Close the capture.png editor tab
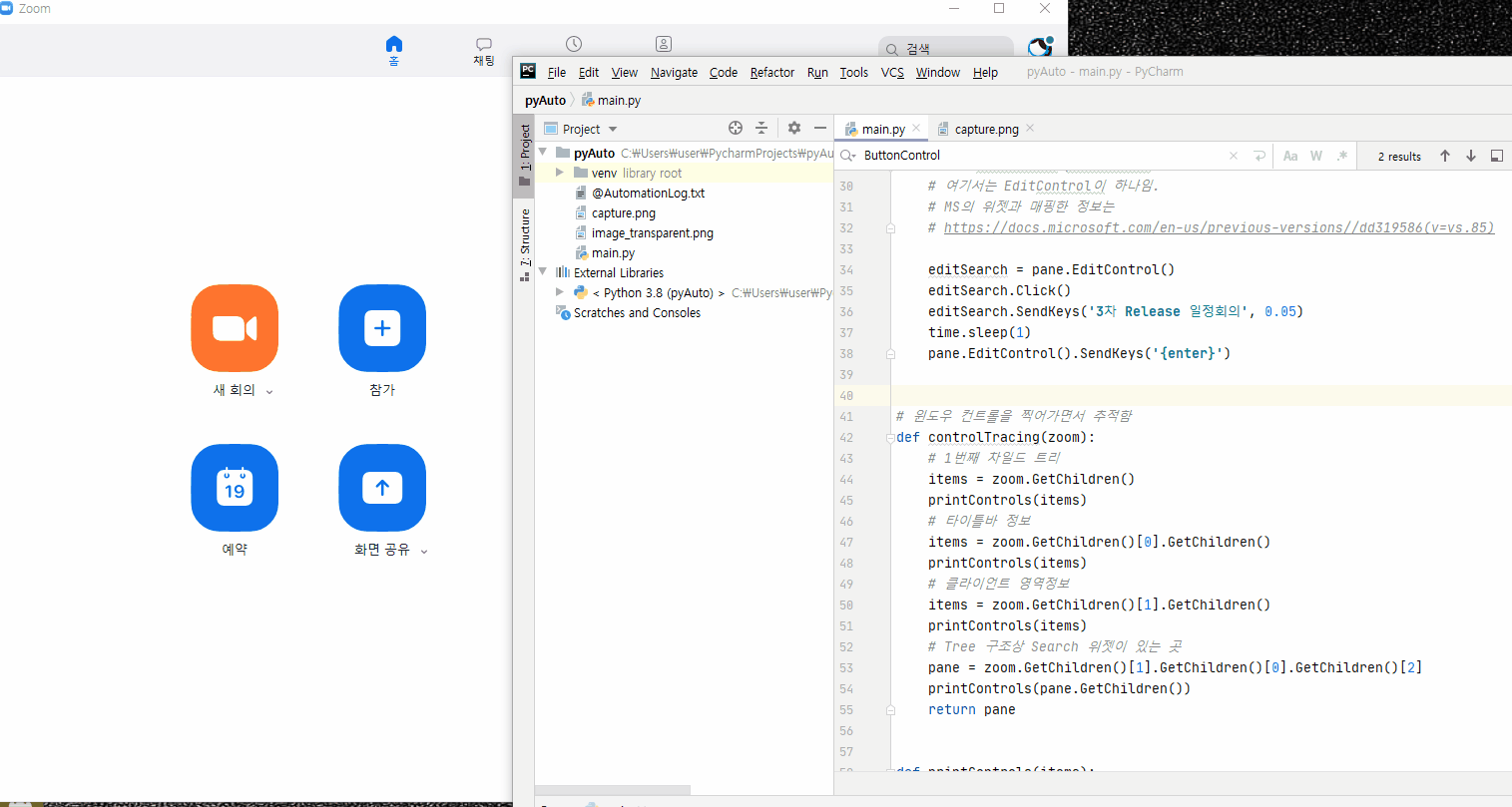 1030,129
